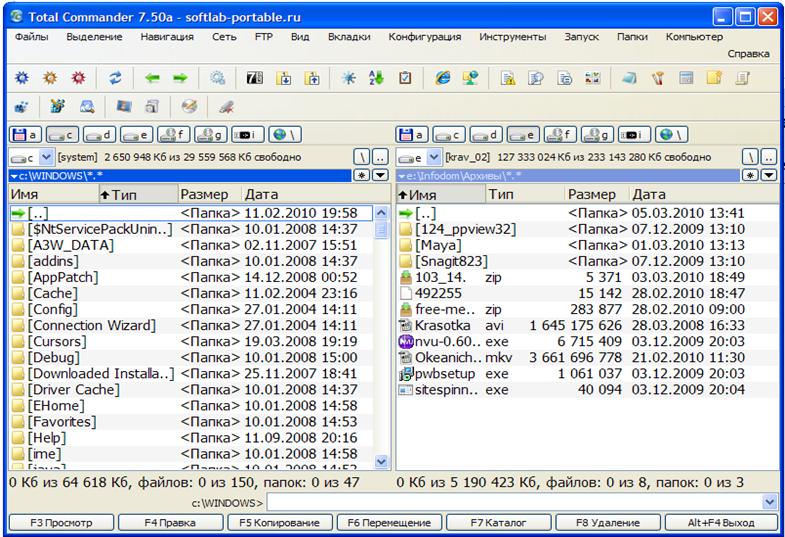Open network neighborhood button in right panel
785x537 pixels.
pyautogui.click(x=671, y=135)
